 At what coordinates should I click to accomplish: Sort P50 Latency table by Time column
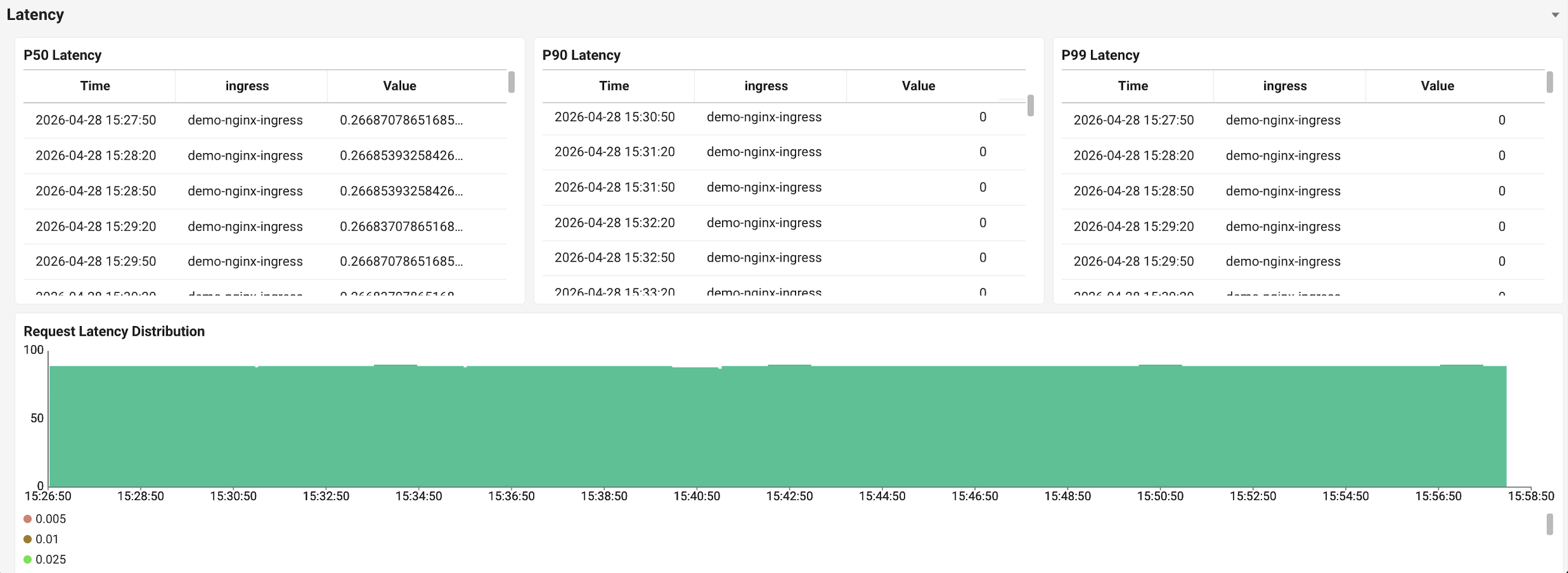click(x=95, y=86)
